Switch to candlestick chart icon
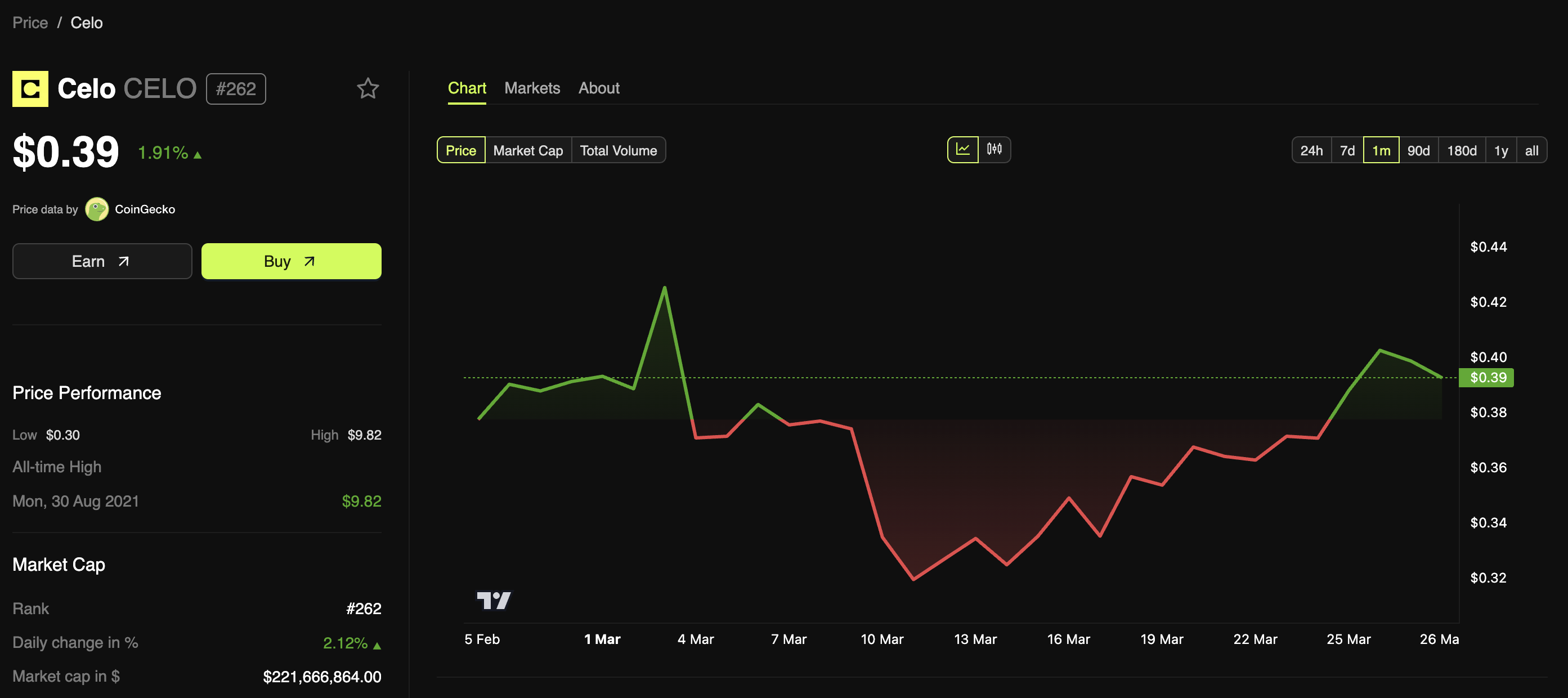1568x698 pixels. [x=994, y=150]
